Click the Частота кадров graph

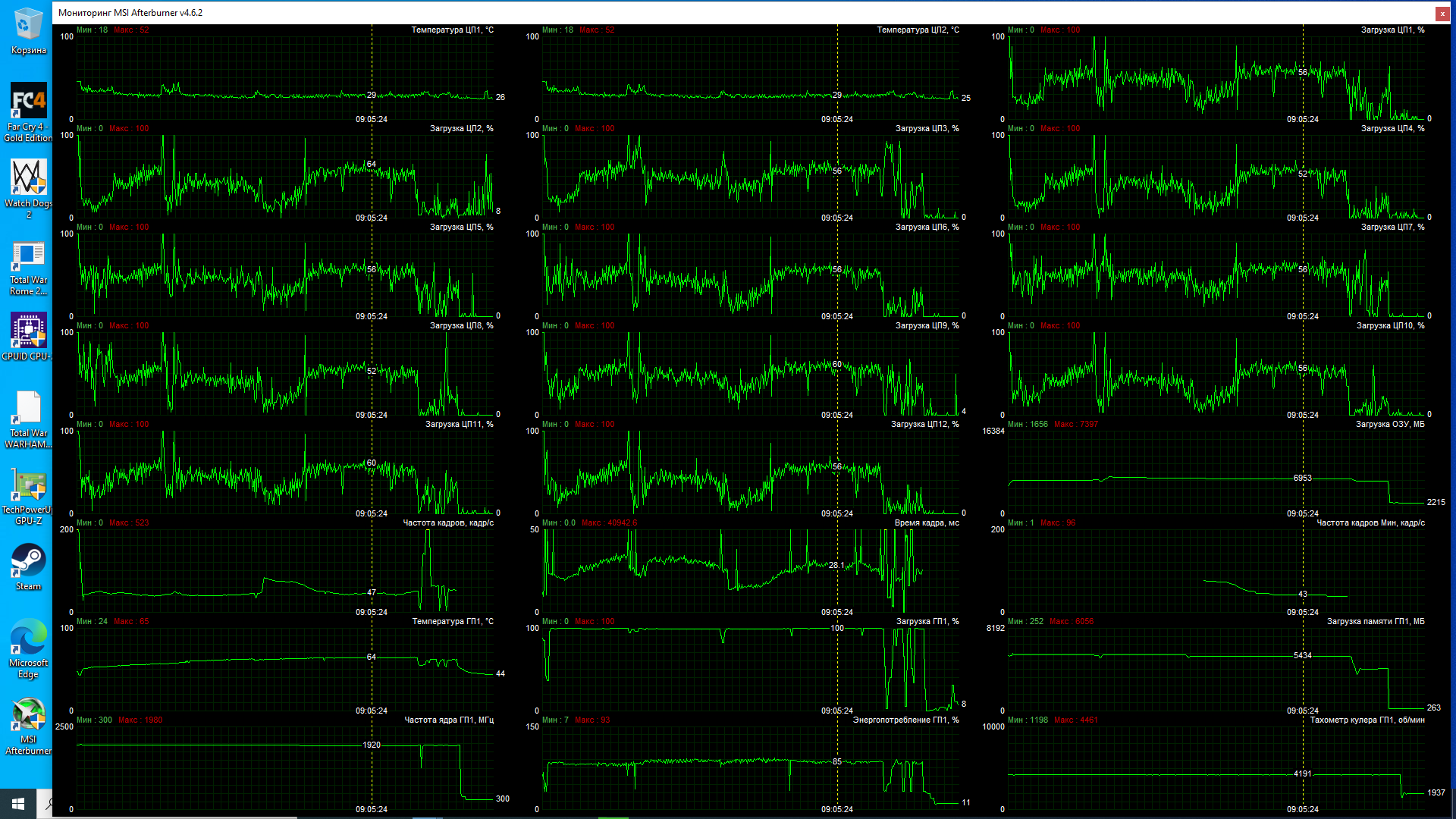(284, 570)
